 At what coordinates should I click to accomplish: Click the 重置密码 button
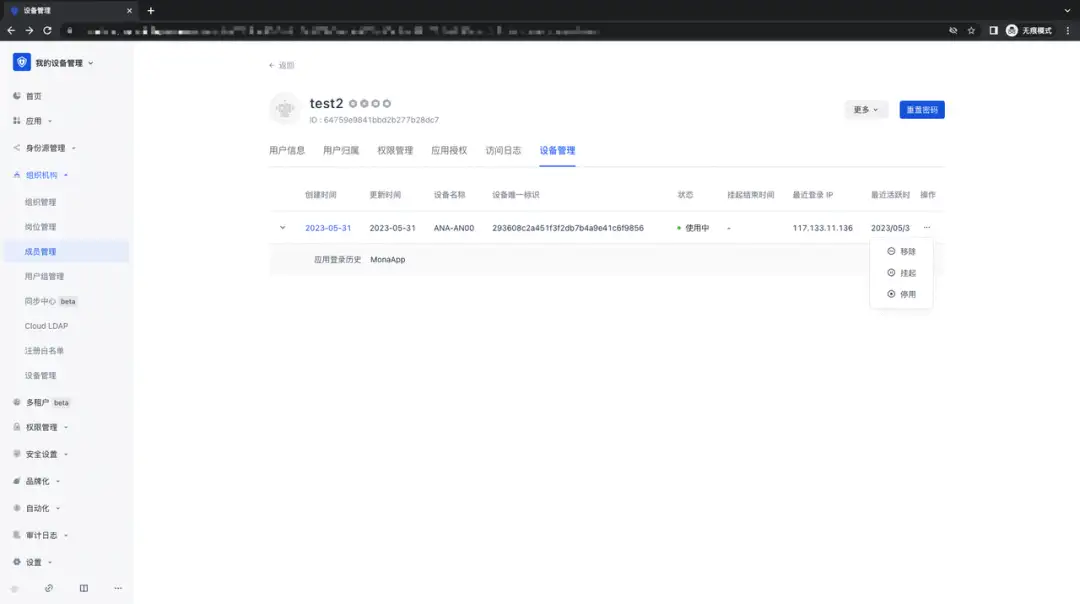point(922,110)
